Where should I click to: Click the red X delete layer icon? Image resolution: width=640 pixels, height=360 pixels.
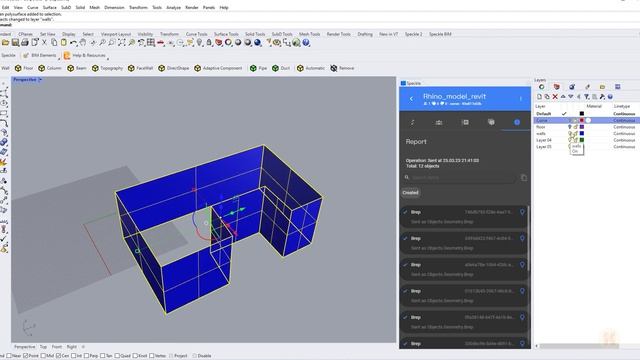[x=555, y=97]
